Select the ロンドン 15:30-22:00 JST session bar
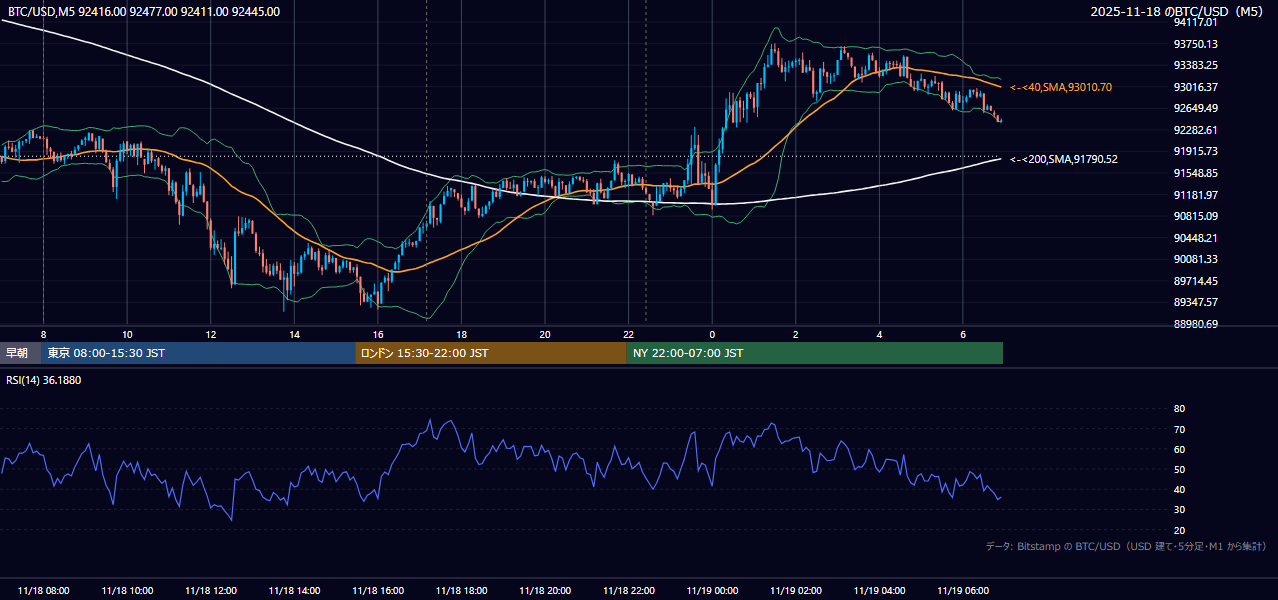Image resolution: width=1278 pixels, height=600 pixels. [x=491, y=353]
